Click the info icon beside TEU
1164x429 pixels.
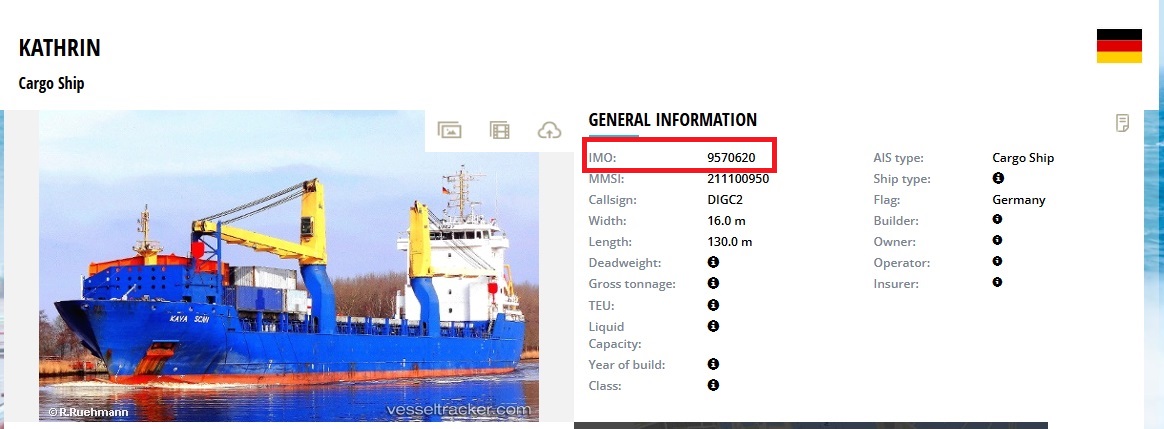pos(713,304)
